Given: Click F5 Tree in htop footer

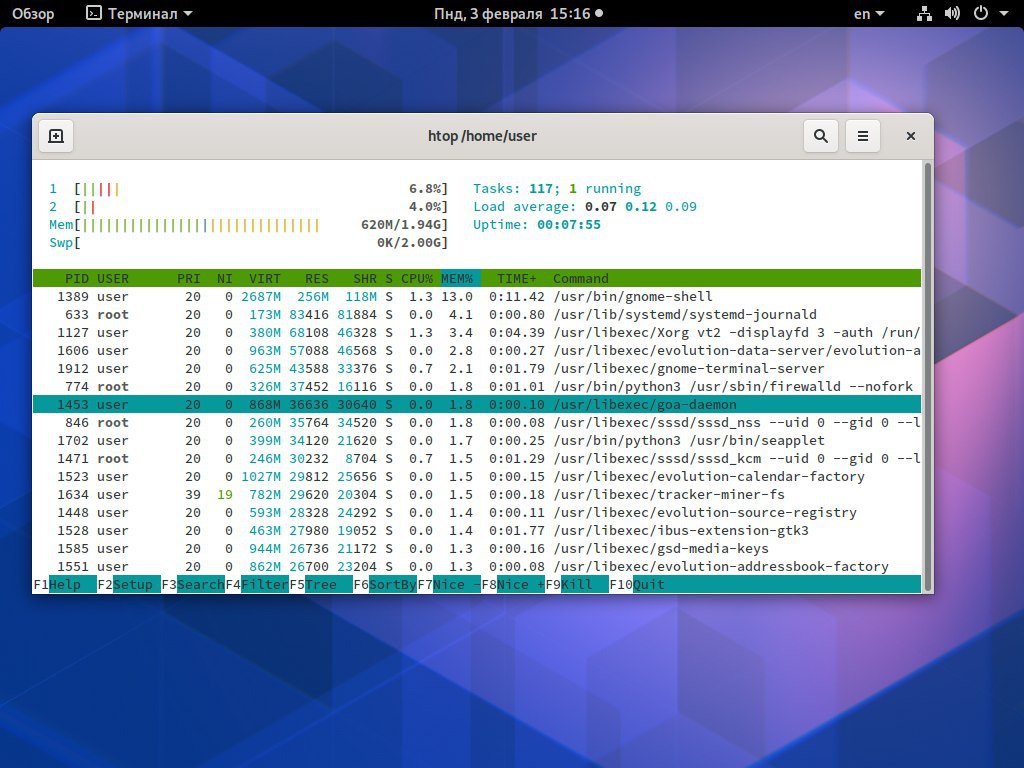Looking at the screenshot, I should click(x=321, y=584).
